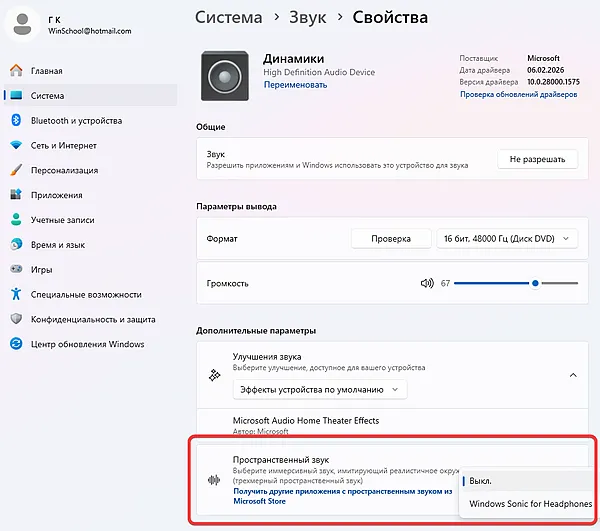Screen dimensions: 600x531
Task: Open Центр обновления Windows
Action: click(x=91, y=344)
